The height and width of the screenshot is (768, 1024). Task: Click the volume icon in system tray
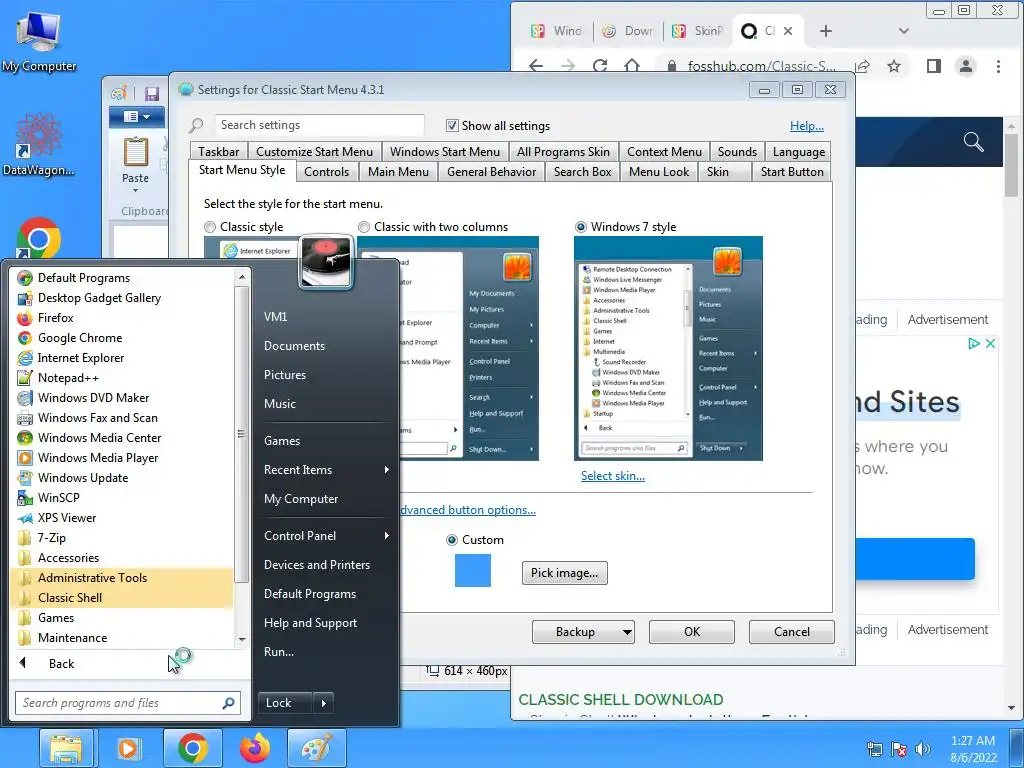tap(923, 749)
